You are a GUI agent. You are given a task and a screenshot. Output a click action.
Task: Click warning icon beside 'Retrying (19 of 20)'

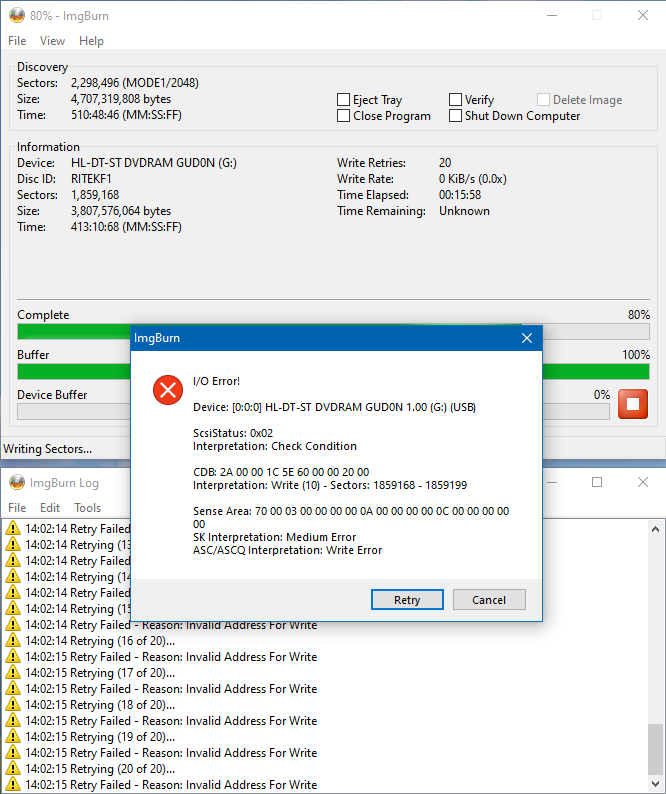[13, 737]
